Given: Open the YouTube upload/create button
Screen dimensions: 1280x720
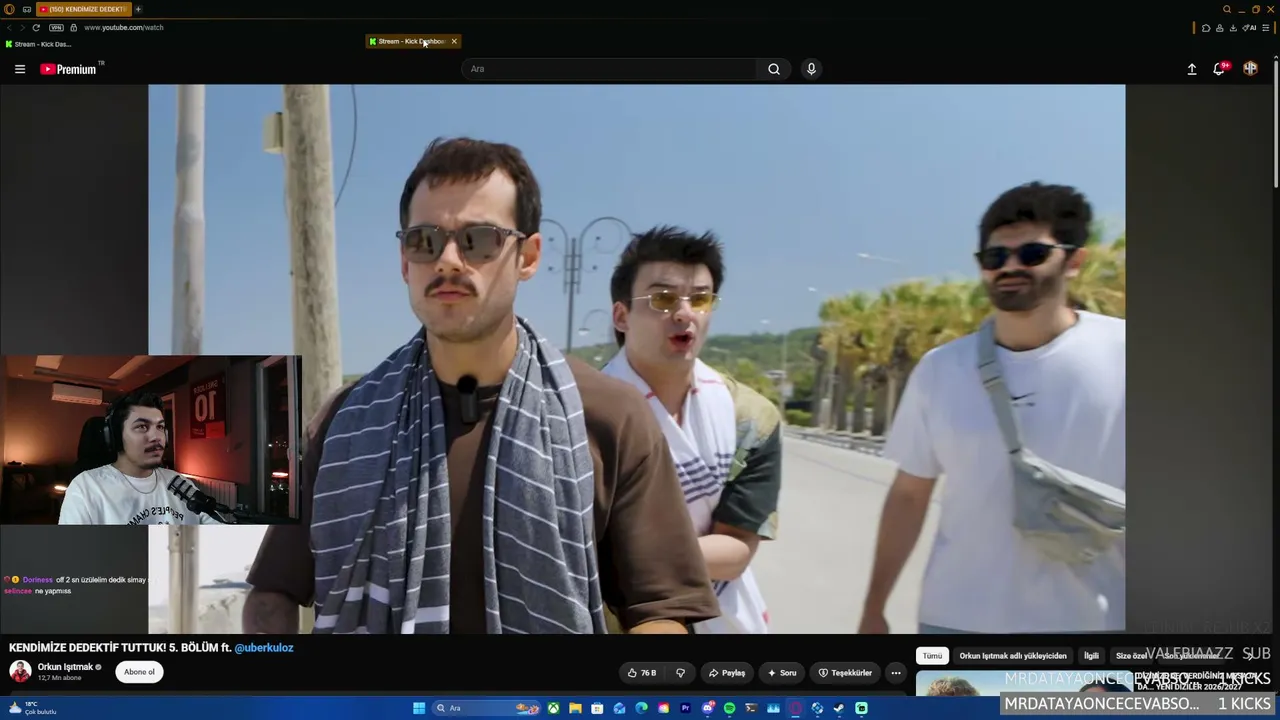Looking at the screenshot, I should coord(1192,69).
